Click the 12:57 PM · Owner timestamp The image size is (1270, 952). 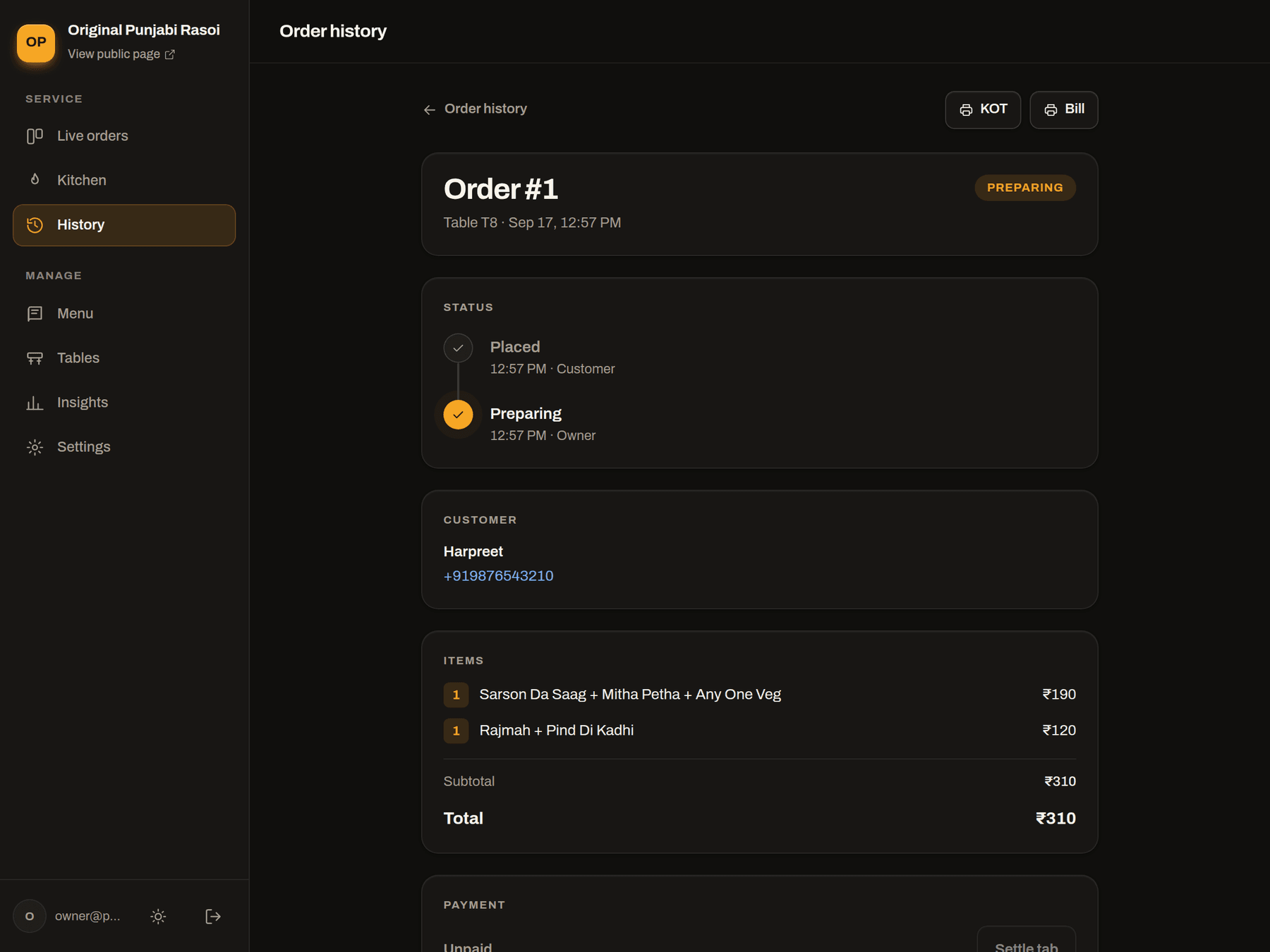click(x=543, y=436)
